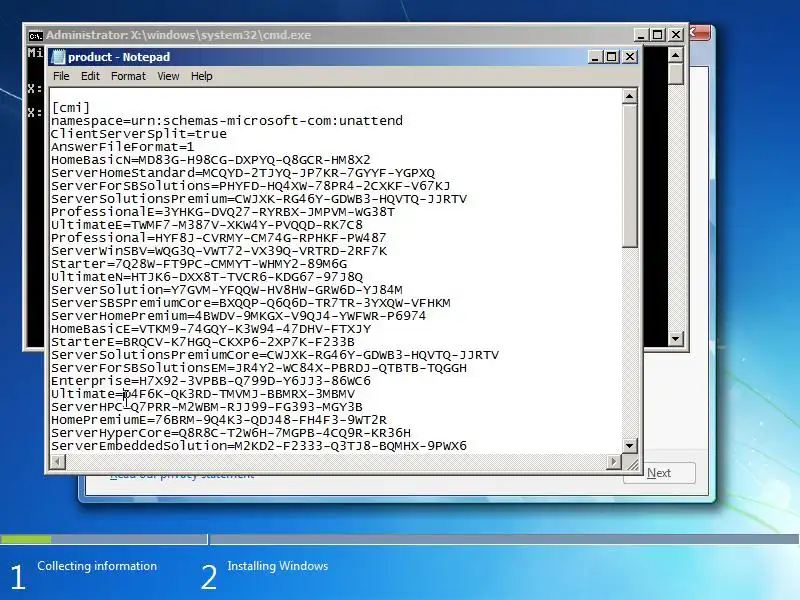Click Notepad vertical scrollbar up arrow

630,96
